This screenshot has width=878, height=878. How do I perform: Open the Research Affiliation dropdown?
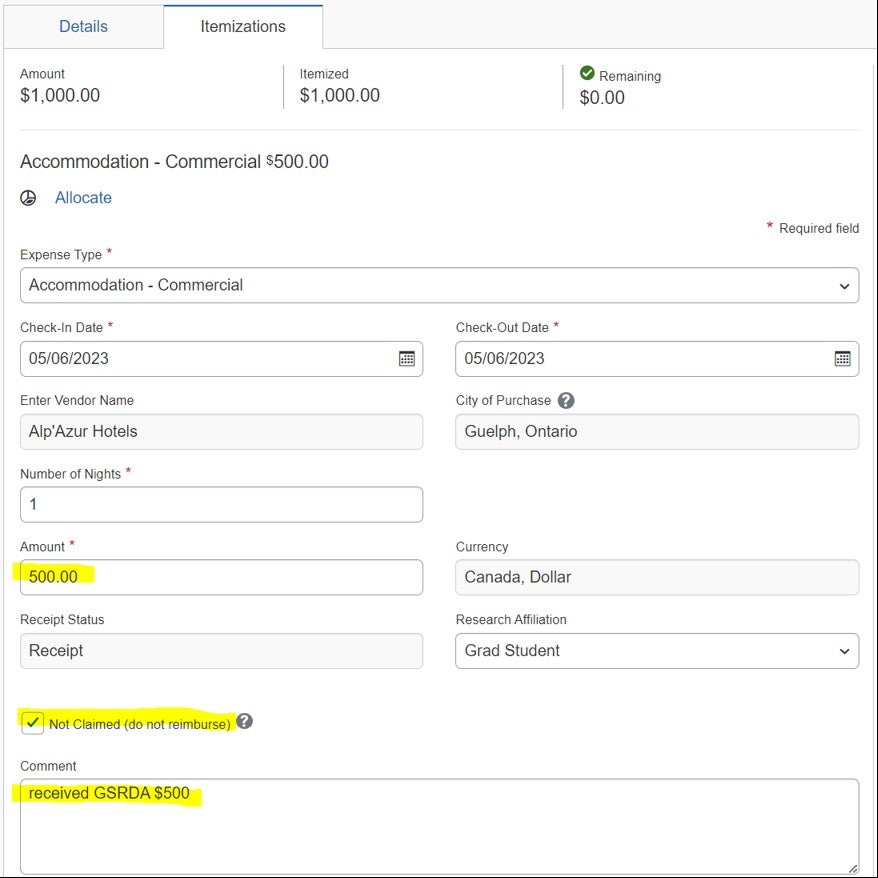[x=656, y=651]
